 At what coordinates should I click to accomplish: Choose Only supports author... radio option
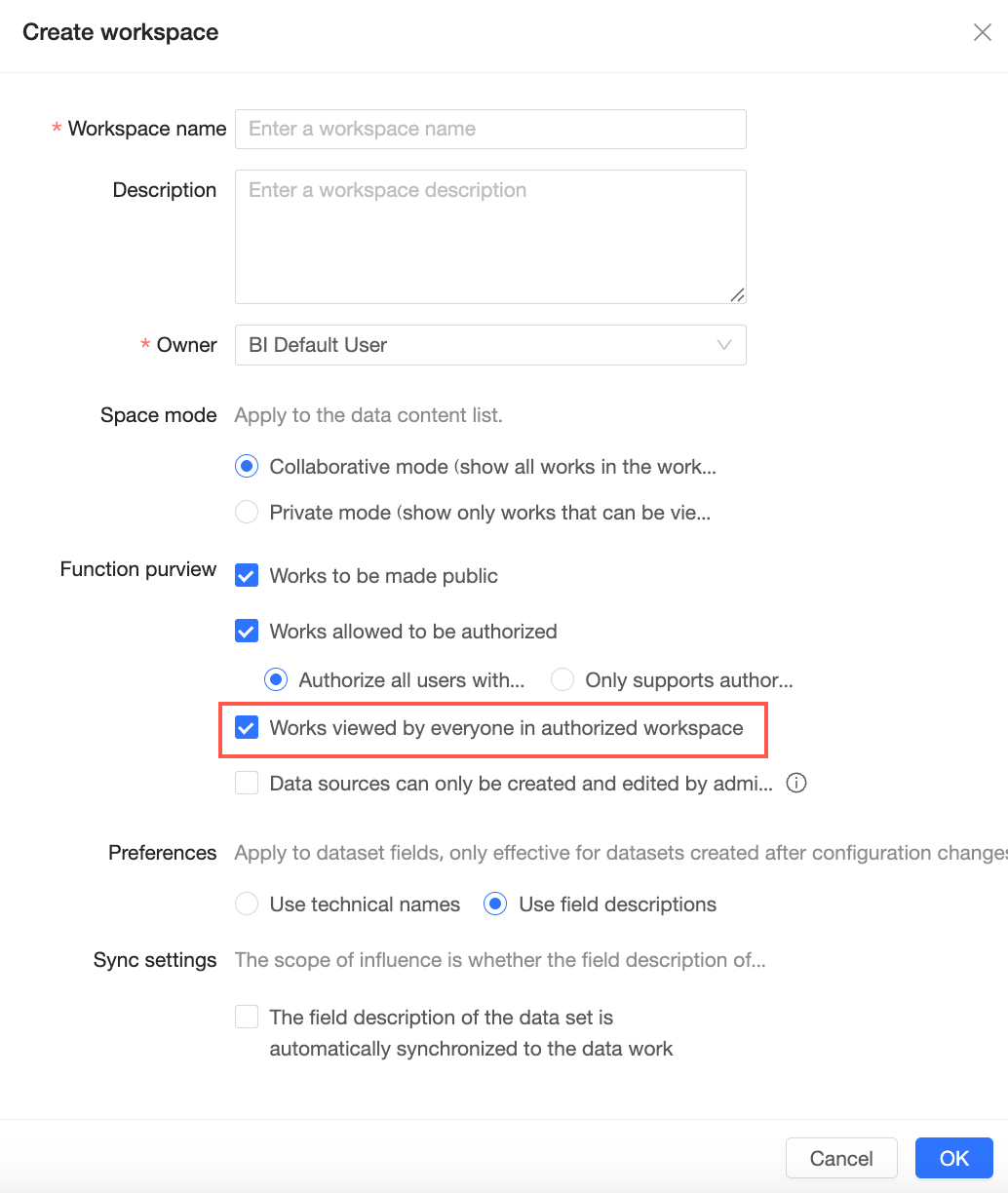coord(562,679)
